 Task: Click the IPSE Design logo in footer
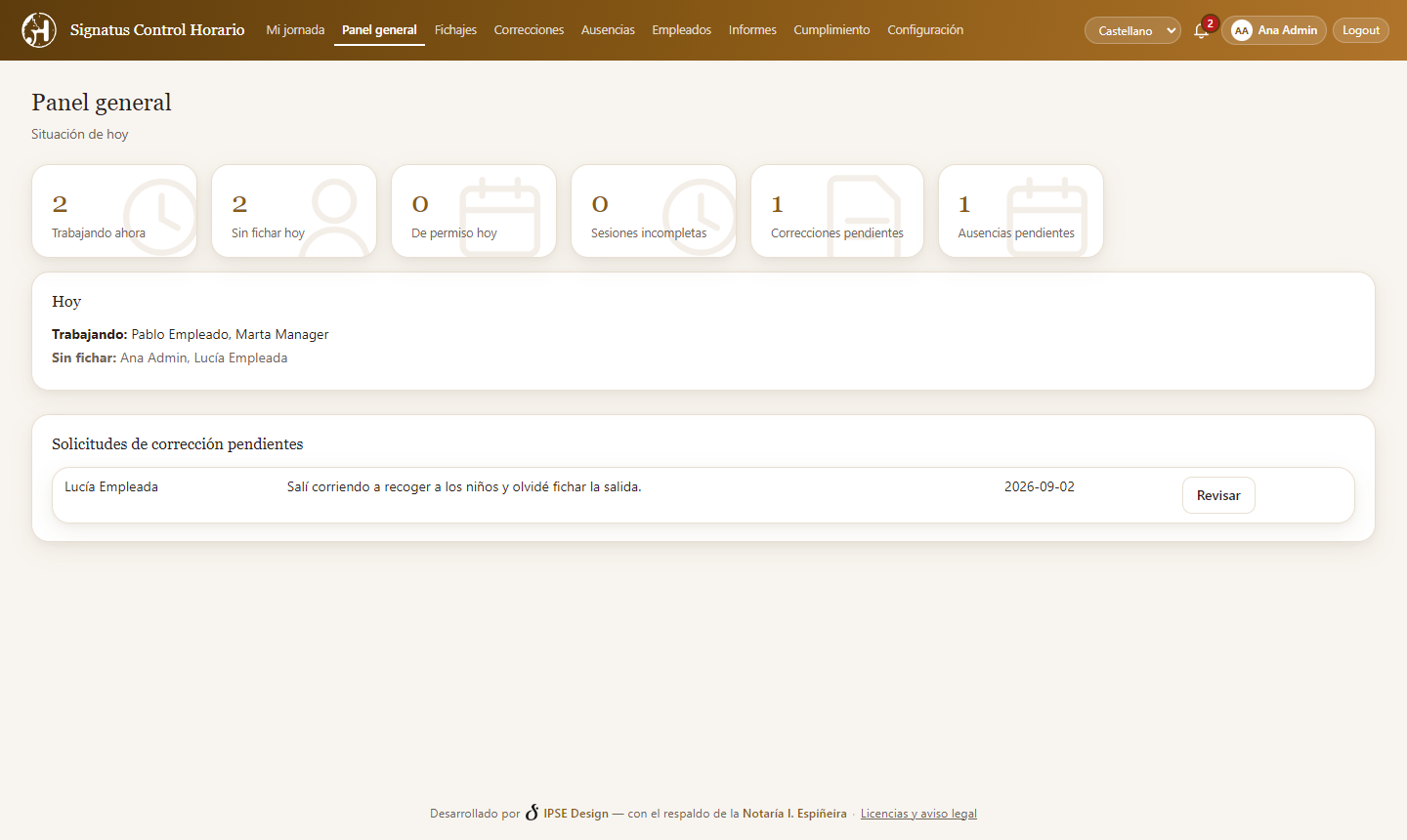click(x=533, y=813)
